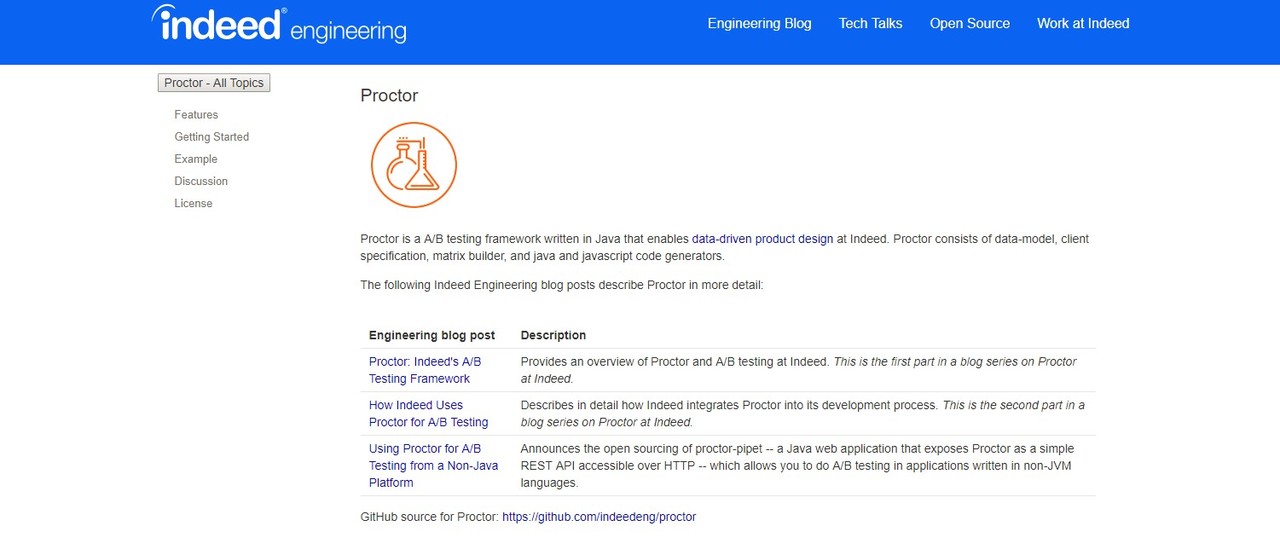1280x555 pixels.
Task: Open the Open Source nav link
Action: 969,23
